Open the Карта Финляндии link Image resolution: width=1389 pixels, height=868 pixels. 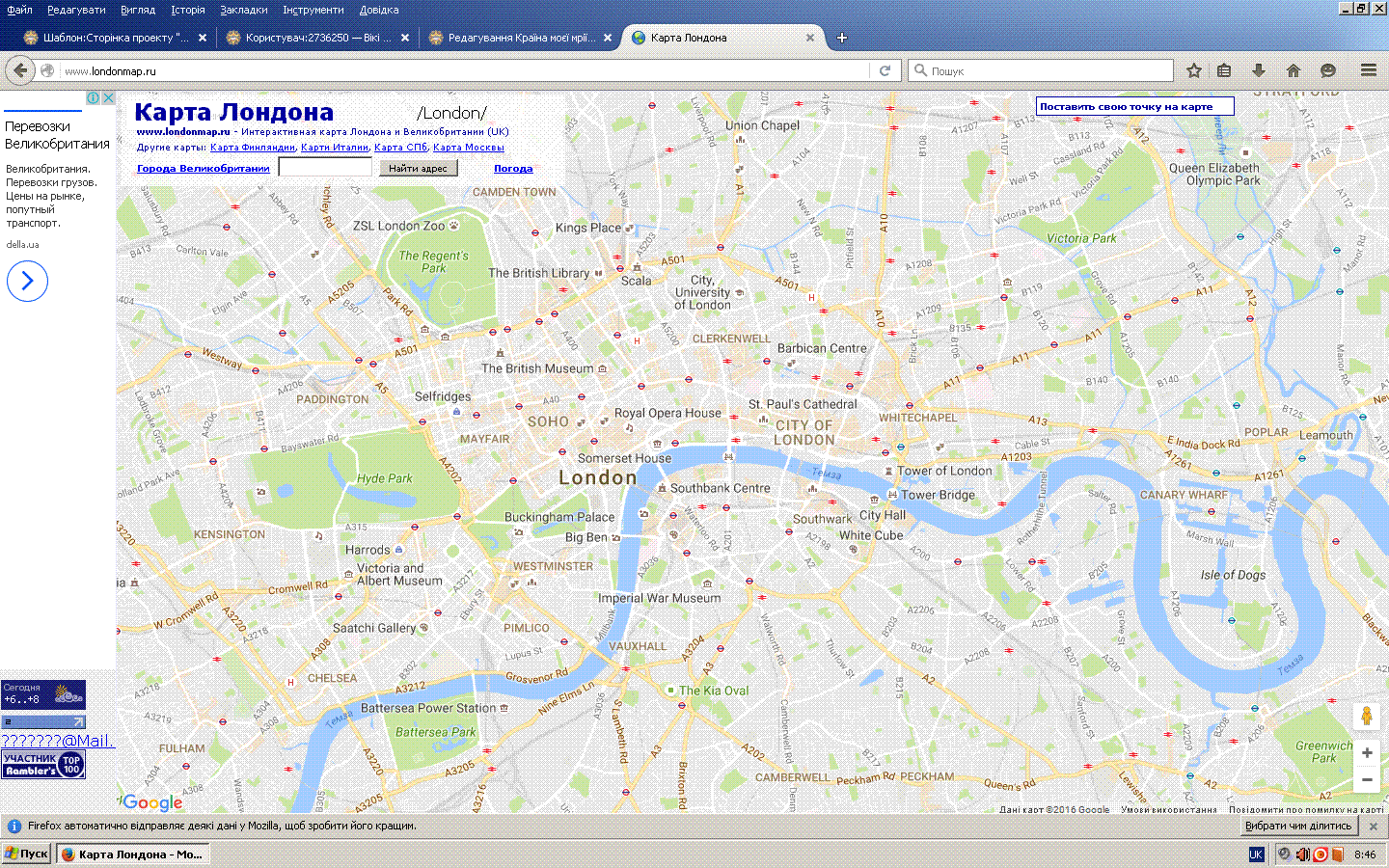point(253,148)
